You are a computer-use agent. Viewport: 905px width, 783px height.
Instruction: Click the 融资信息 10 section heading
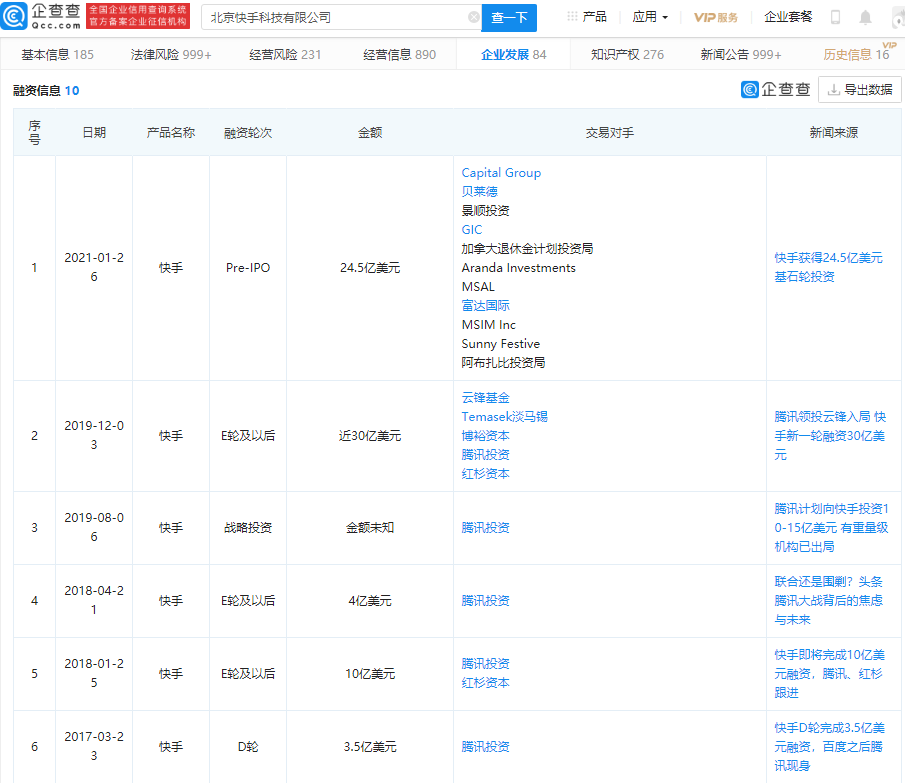(46, 91)
